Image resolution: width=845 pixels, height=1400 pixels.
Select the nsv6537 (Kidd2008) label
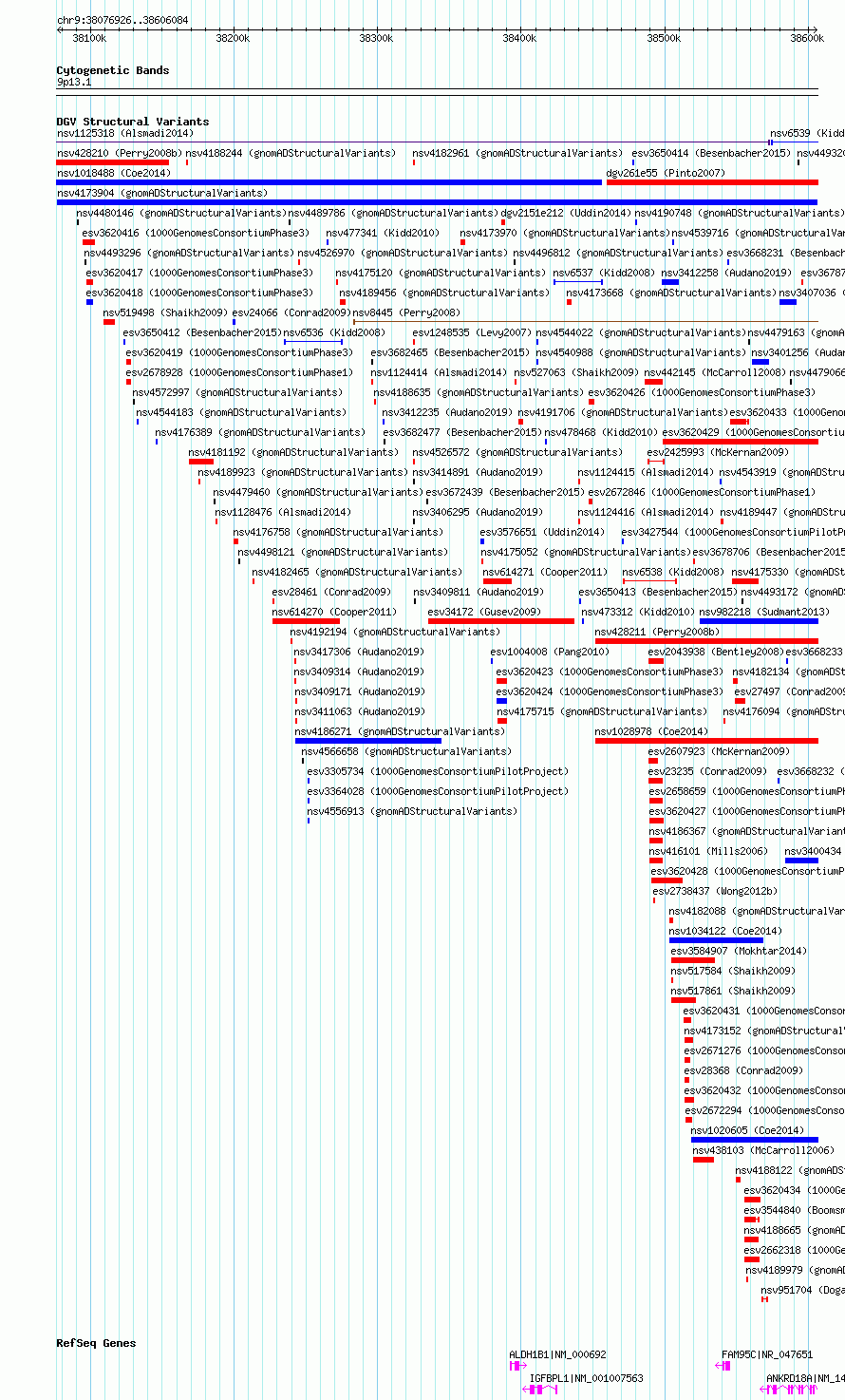(604, 273)
